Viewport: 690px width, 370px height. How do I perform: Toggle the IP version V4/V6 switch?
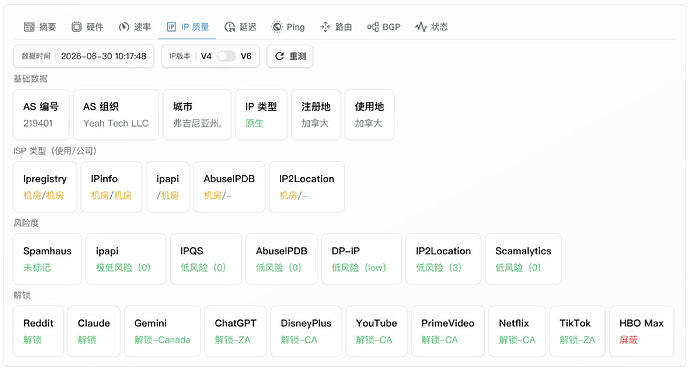226,56
